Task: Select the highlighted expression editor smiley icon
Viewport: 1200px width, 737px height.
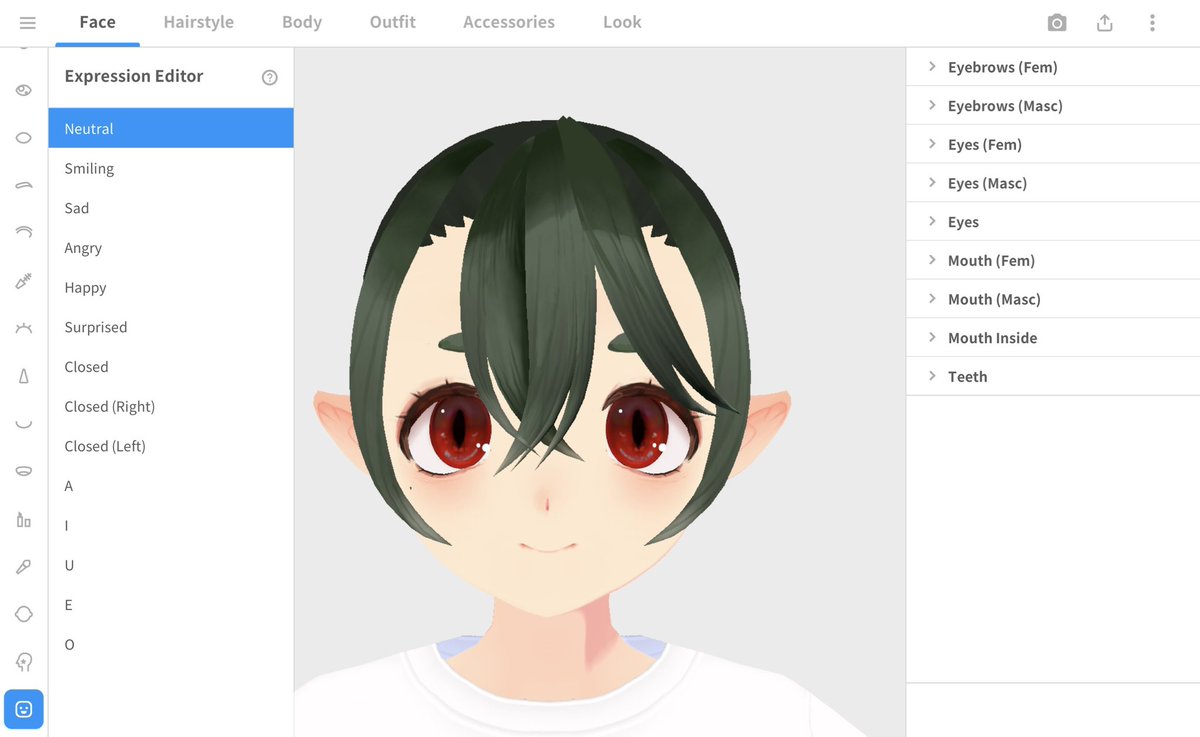Action: click(x=24, y=709)
